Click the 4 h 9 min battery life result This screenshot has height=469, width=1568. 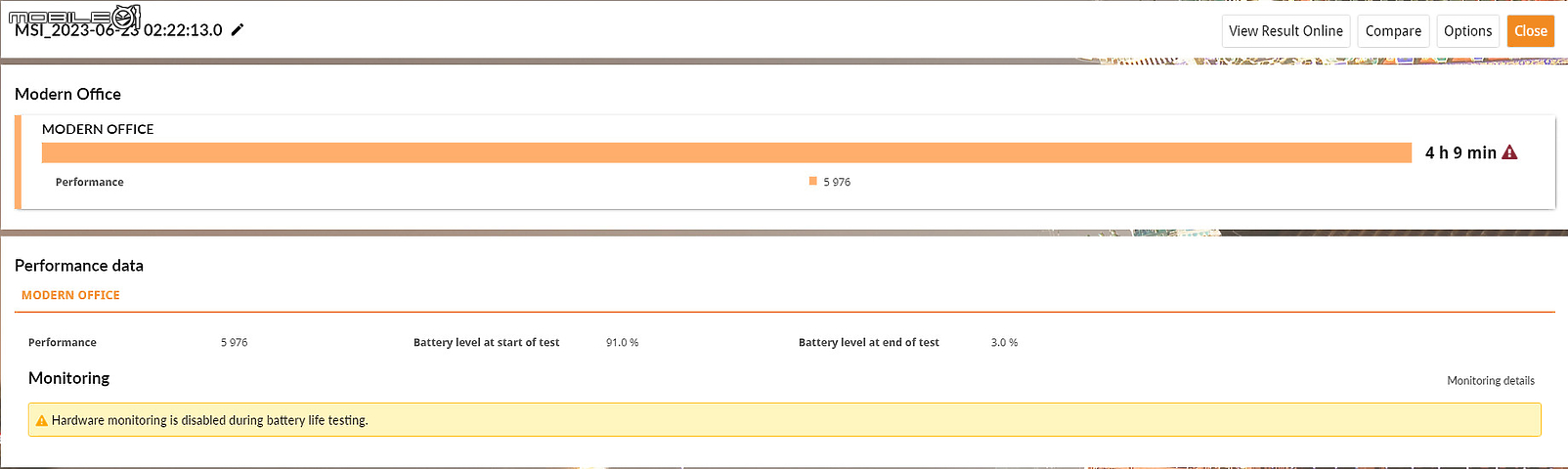click(1460, 152)
